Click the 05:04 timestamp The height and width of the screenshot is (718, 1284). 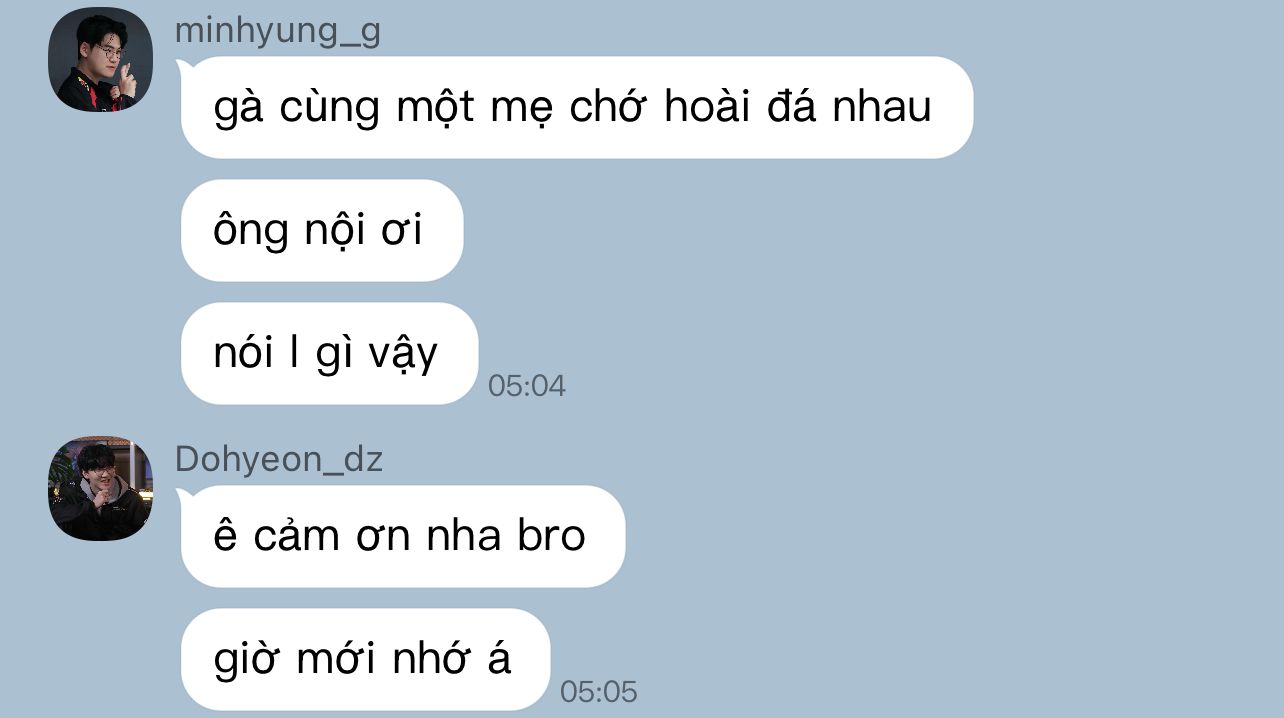(527, 386)
